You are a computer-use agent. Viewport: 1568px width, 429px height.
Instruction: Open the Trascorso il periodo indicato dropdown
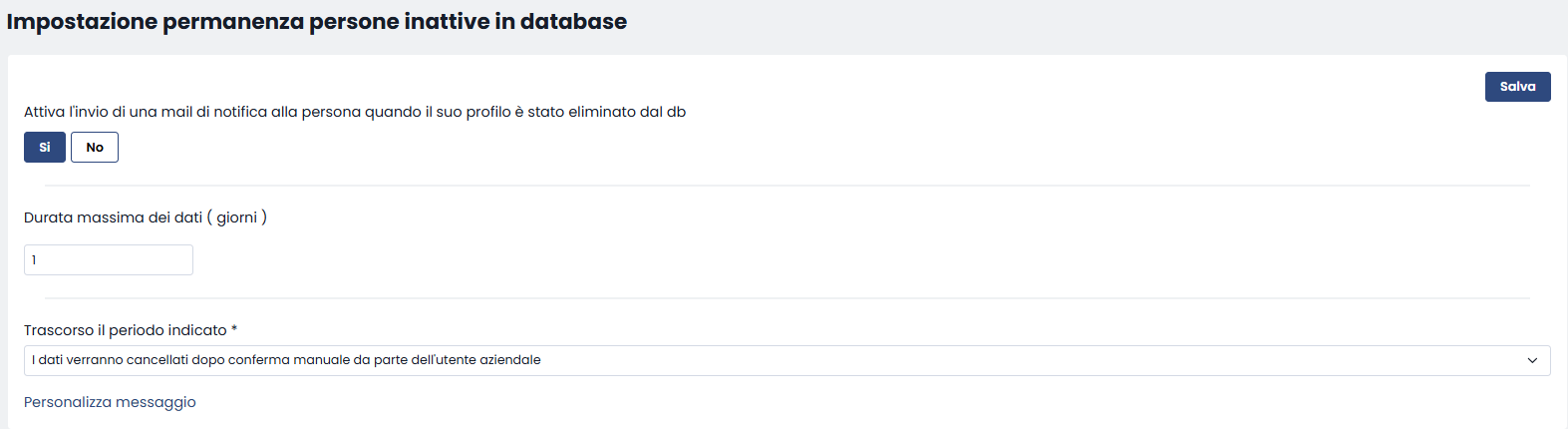[786, 360]
